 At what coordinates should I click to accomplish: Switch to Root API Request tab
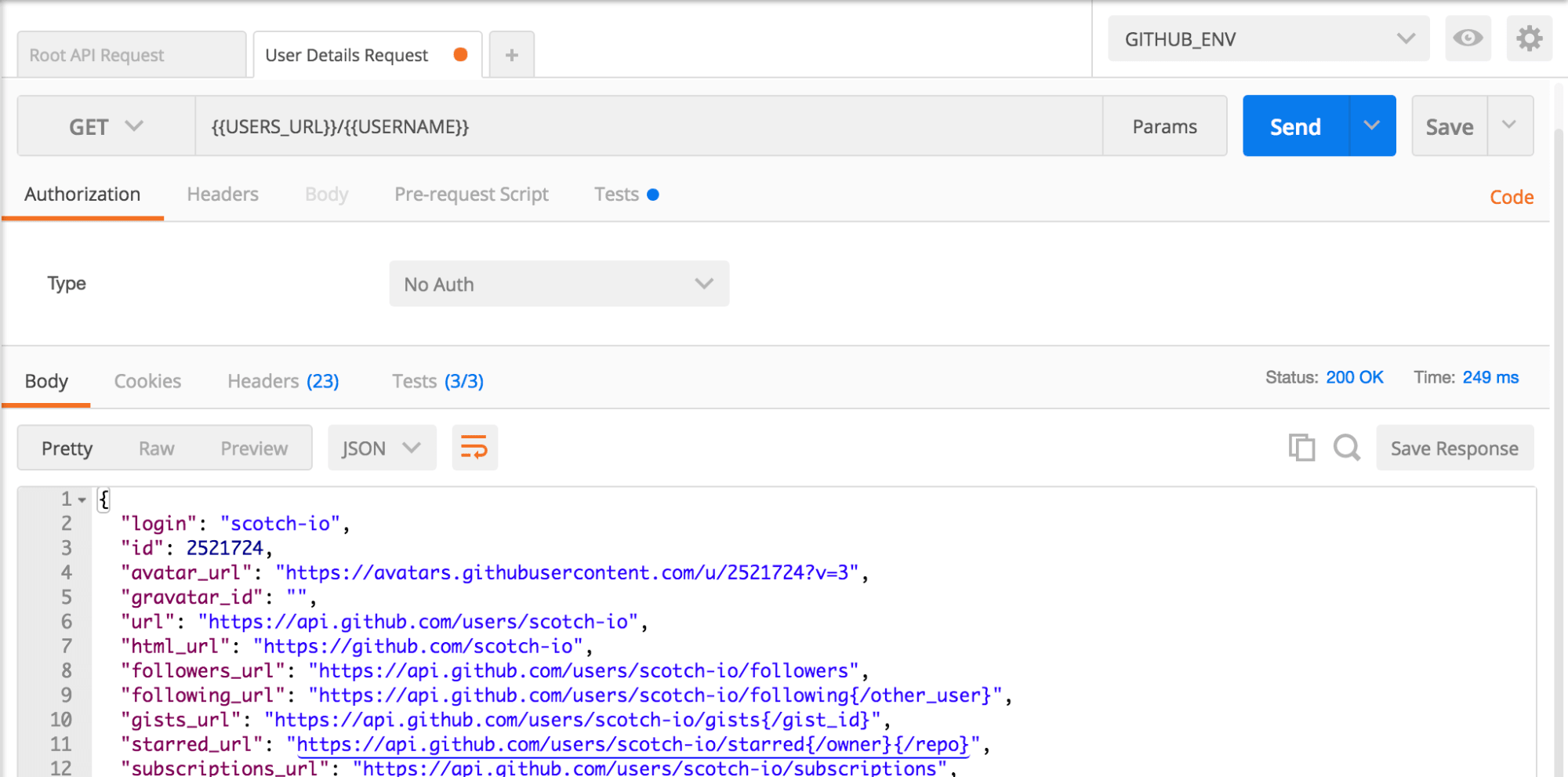(x=132, y=55)
